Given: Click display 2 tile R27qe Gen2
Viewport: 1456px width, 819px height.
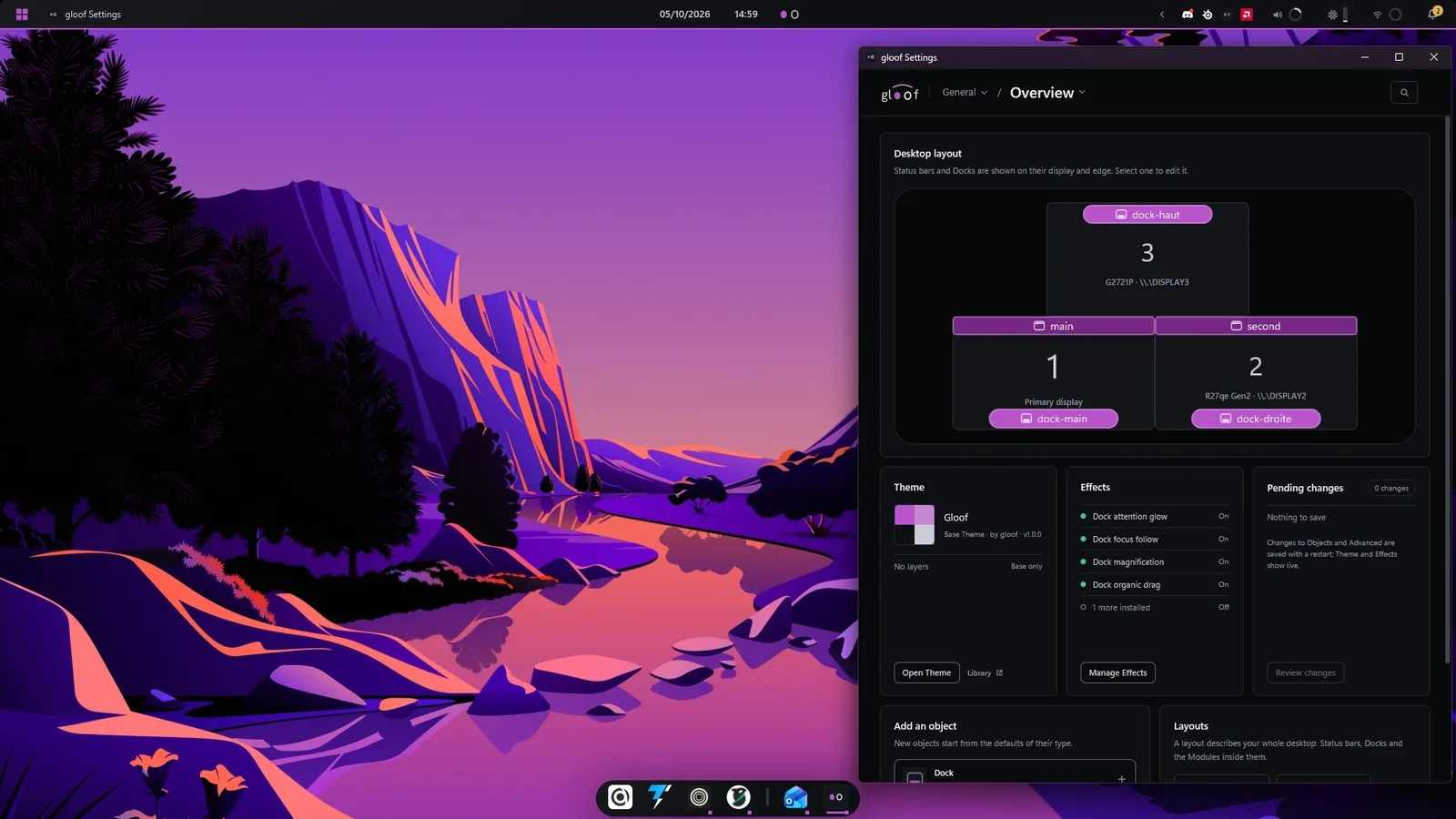Looking at the screenshot, I should pyautogui.click(x=1256, y=371).
